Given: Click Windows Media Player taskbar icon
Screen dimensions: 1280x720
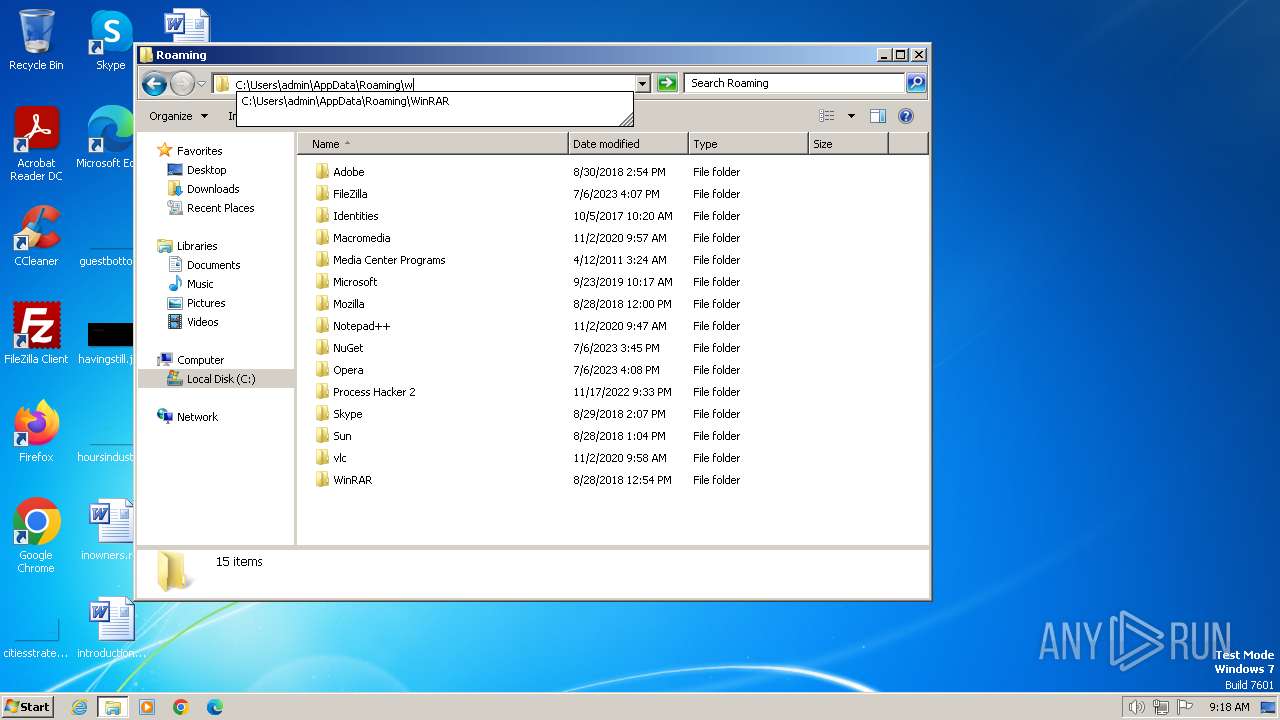Looking at the screenshot, I should [x=147, y=707].
